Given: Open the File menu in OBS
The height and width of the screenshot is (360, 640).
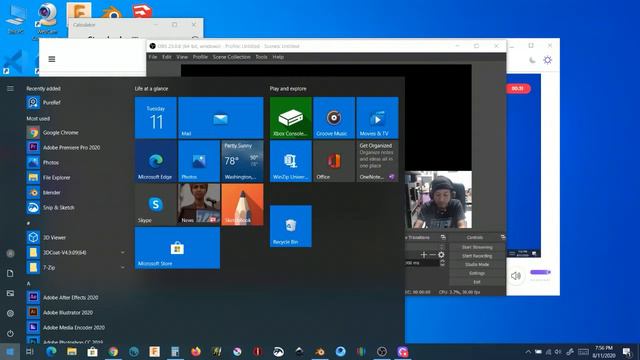Looking at the screenshot, I should [x=153, y=57].
